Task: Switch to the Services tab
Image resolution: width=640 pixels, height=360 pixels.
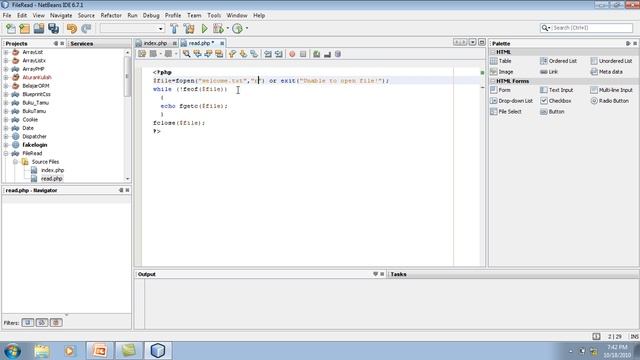Action: click(x=82, y=43)
